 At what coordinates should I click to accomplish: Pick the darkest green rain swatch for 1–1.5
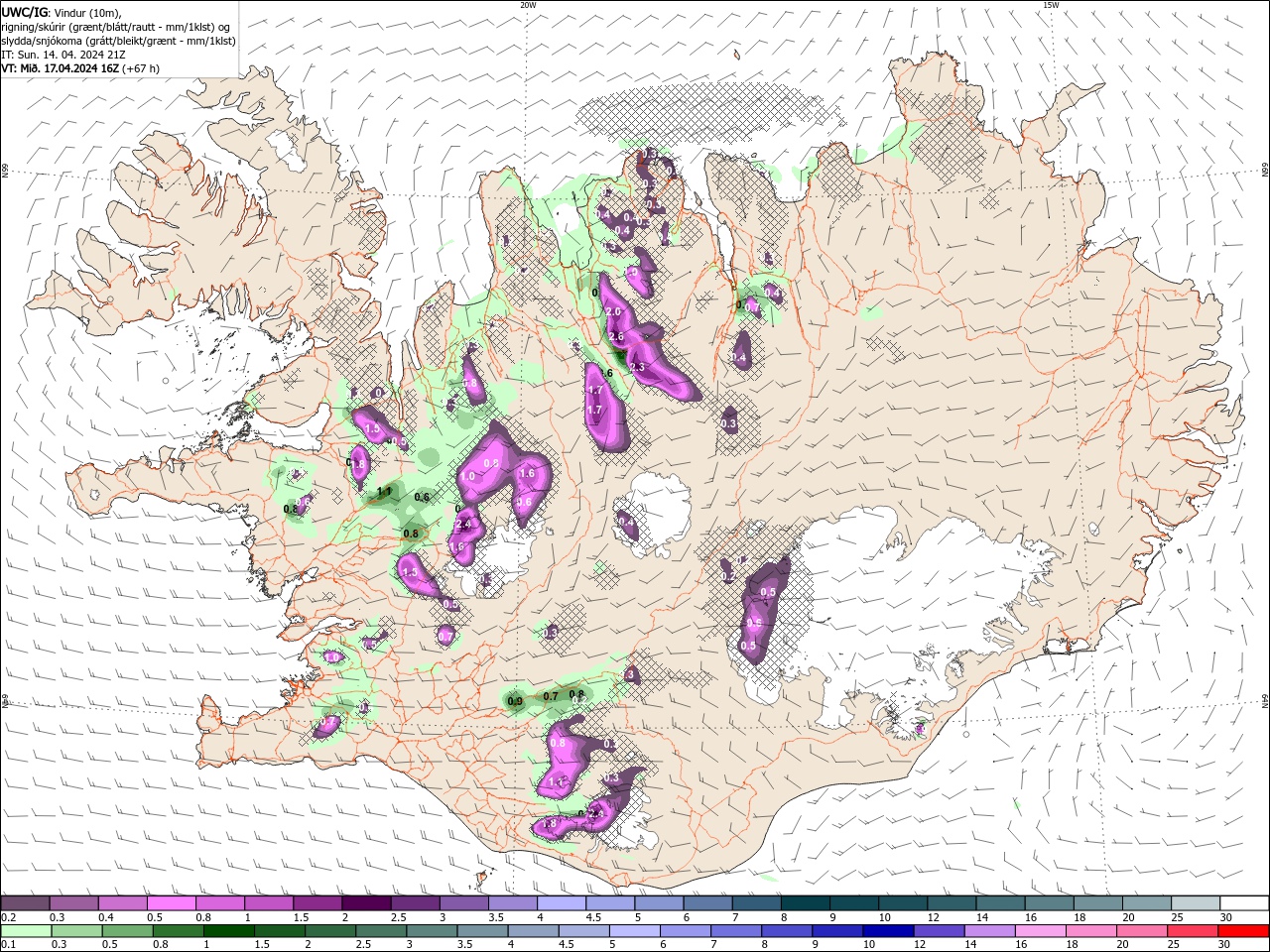coord(228,931)
